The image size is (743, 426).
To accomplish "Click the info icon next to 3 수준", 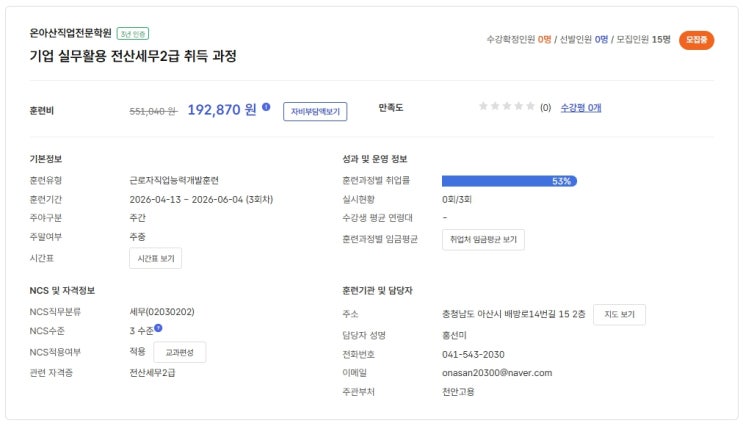I will pyautogui.click(x=158, y=327).
